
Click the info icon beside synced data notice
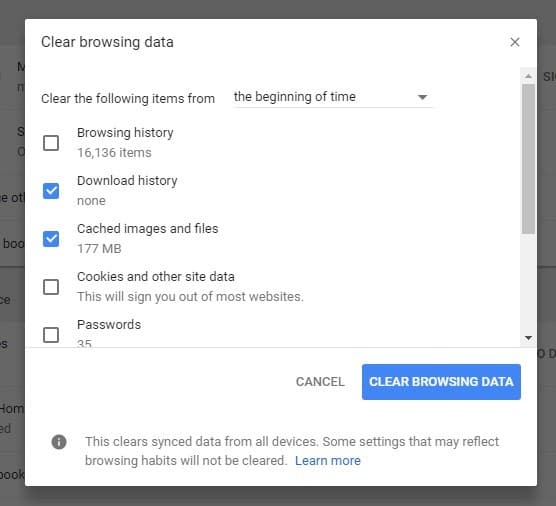[59, 442]
